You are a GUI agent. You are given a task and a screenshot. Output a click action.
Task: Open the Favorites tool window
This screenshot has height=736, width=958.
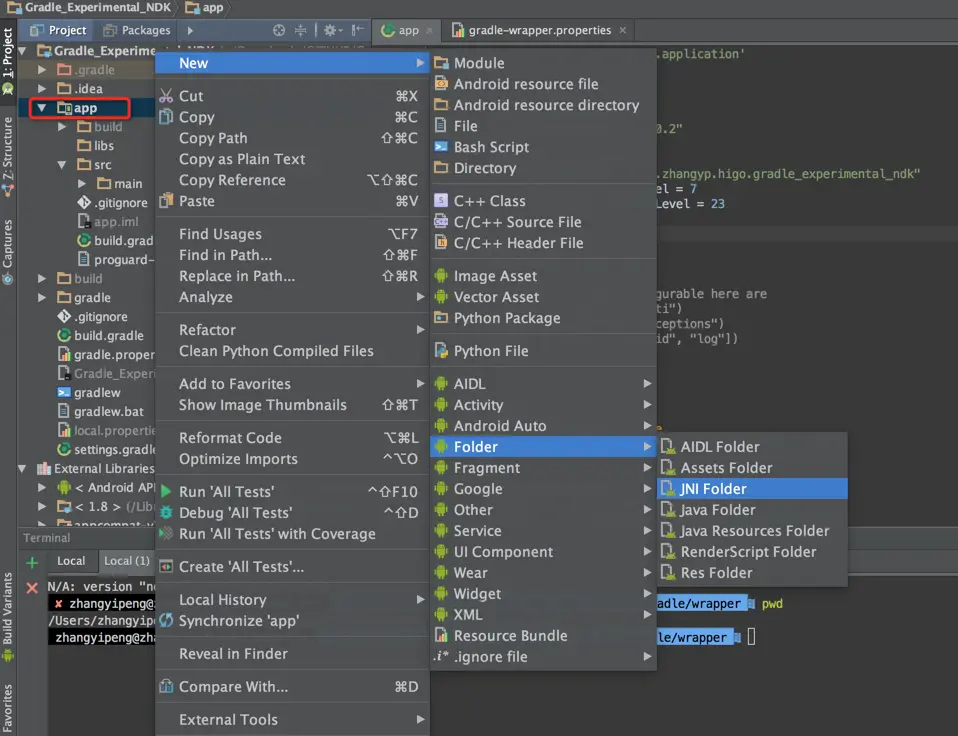point(8,709)
